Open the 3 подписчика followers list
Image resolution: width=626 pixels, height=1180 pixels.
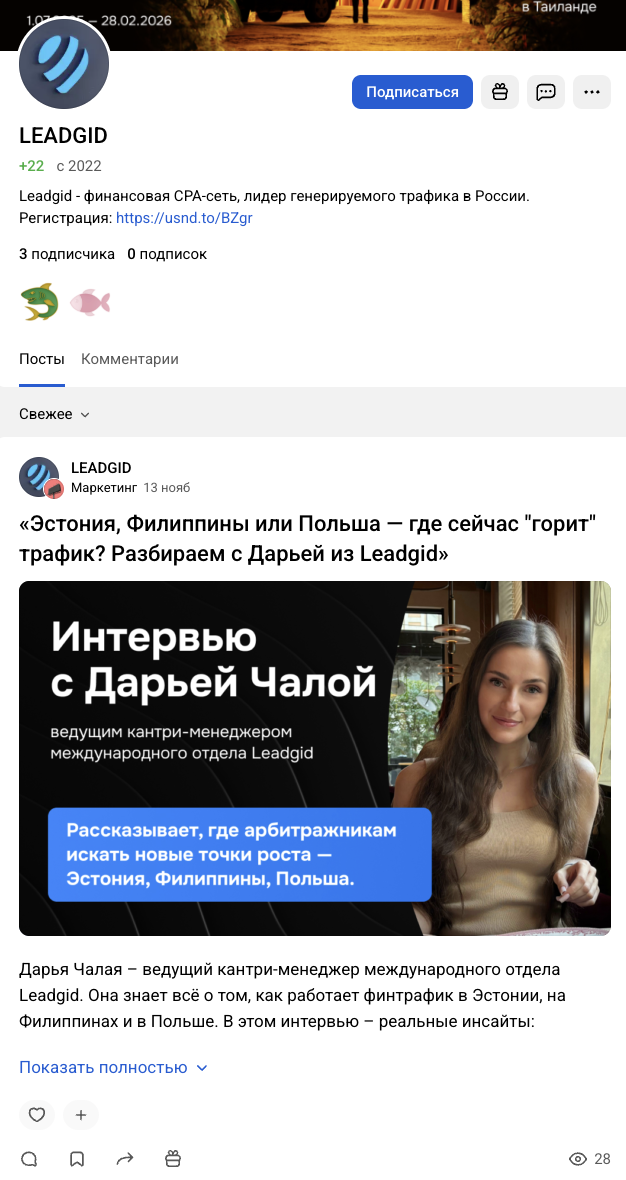[x=67, y=254]
